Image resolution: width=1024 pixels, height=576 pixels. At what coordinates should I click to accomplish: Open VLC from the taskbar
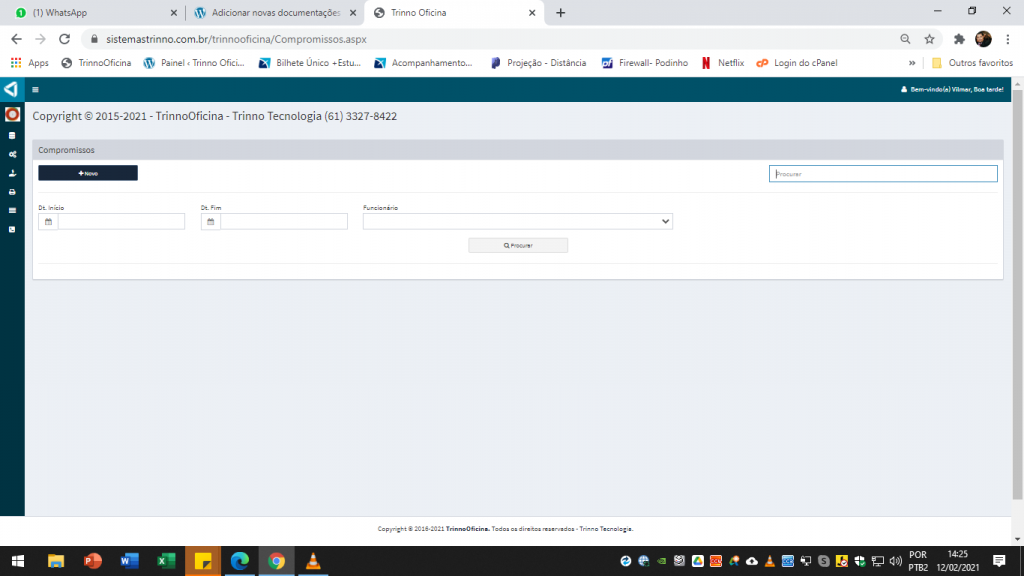(313, 561)
